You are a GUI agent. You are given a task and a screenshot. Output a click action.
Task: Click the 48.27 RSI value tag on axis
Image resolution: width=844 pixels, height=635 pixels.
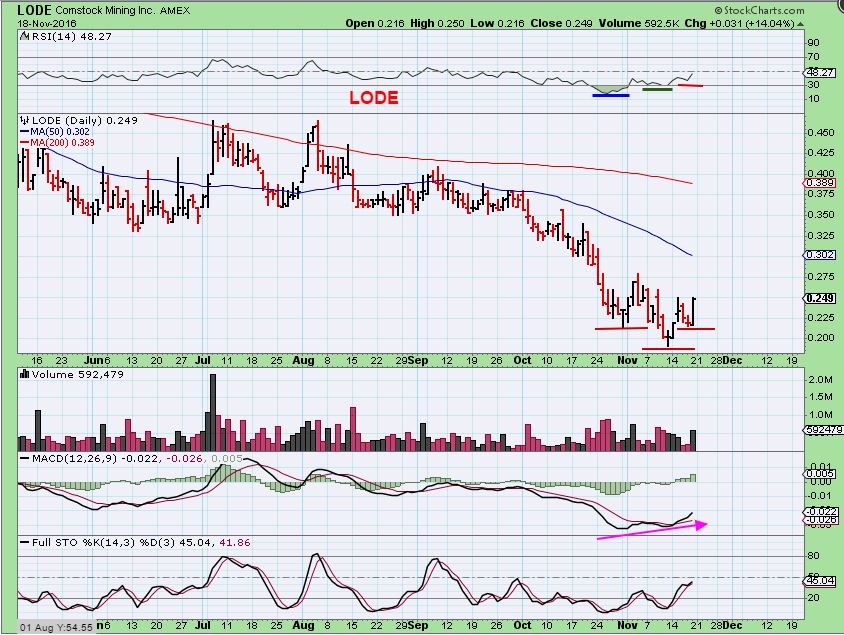820,72
